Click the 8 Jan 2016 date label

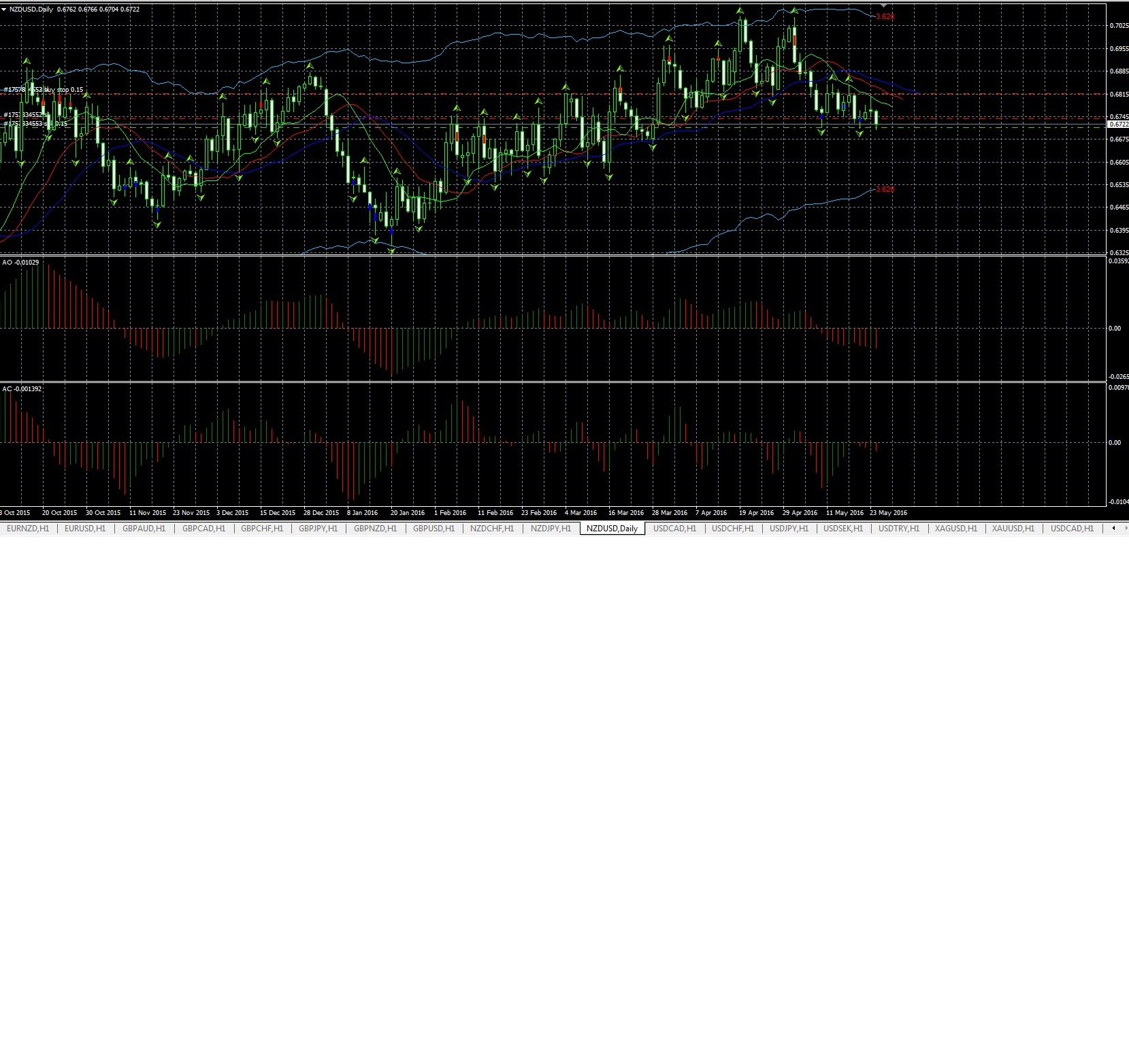(x=362, y=513)
